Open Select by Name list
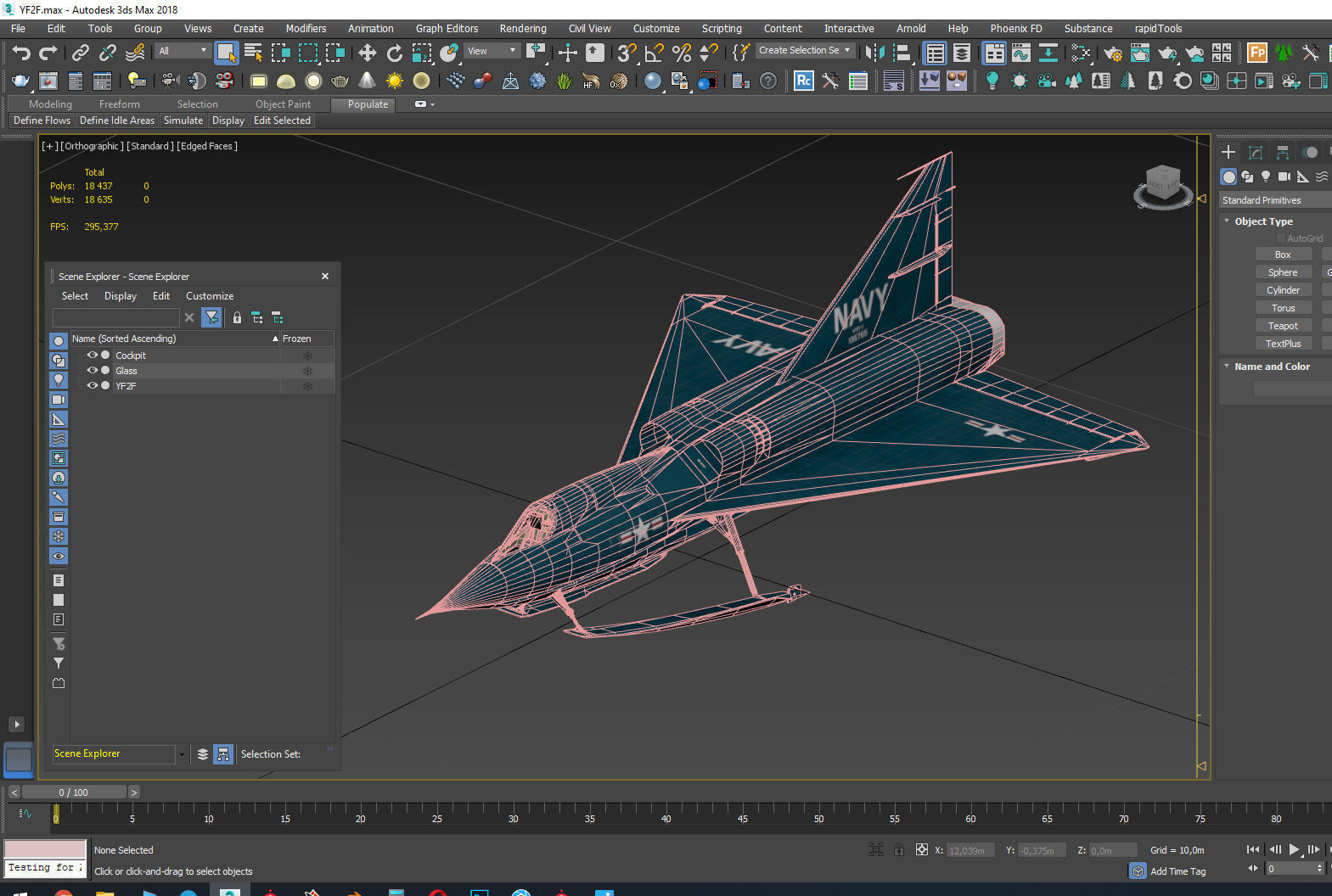Viewport: 1332px width, 896px height. coord(253,53)
